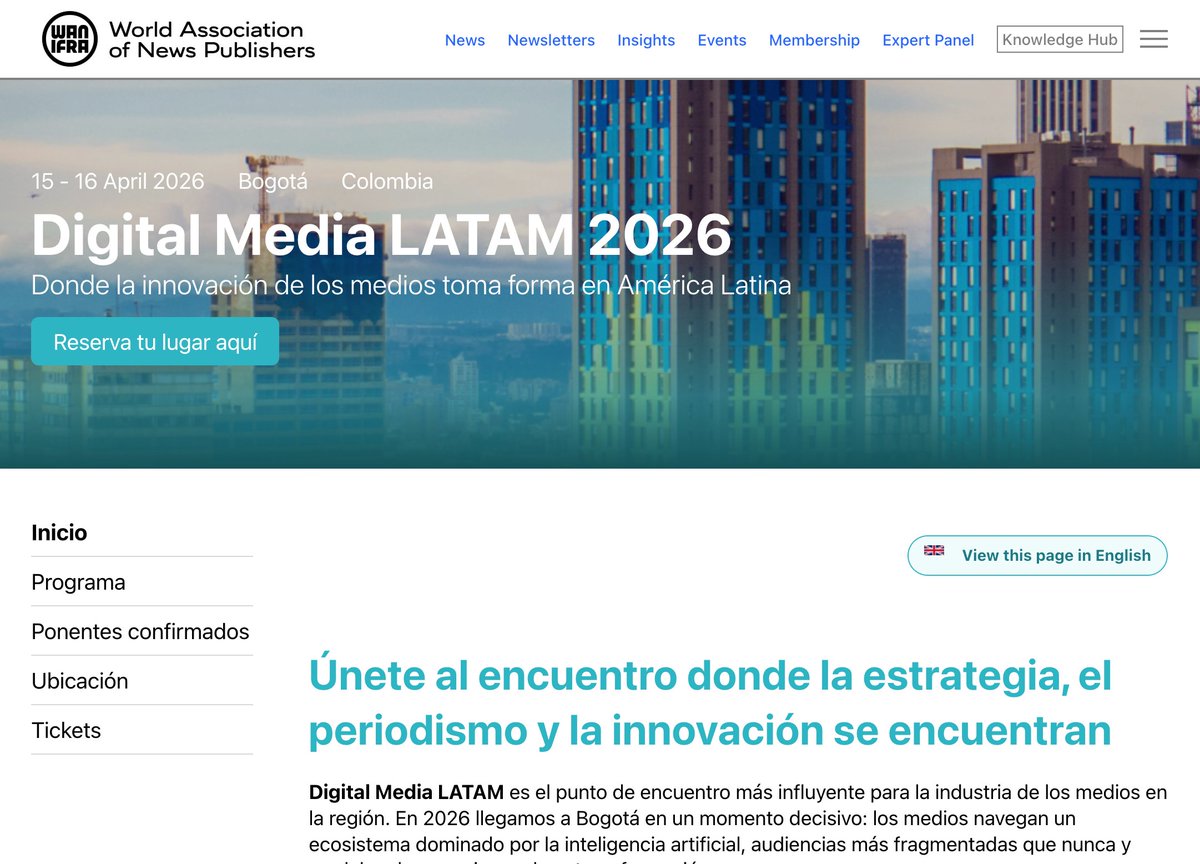Click the Únete al encuentro heading
This screenshot has height=864, width=1200.
coord(710,703)
